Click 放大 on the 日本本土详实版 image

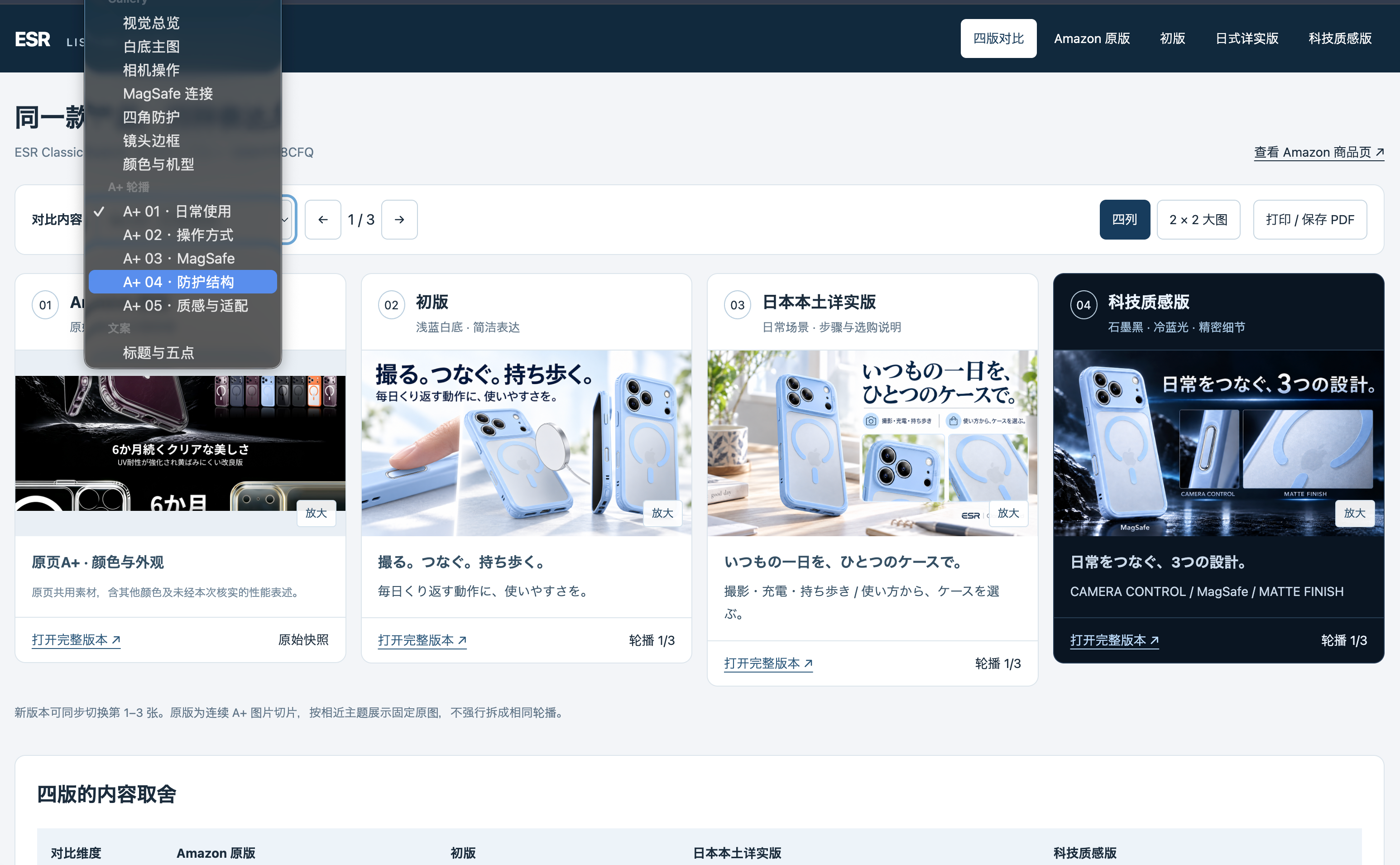[1008, 513]
